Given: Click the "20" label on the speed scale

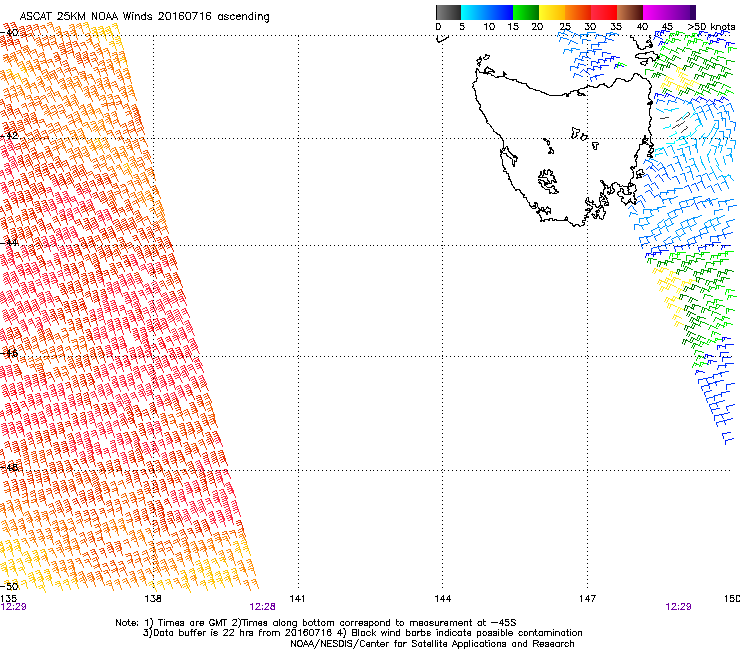Looking at the screenshot, I should pyautogui.click(x=537, y=27).
